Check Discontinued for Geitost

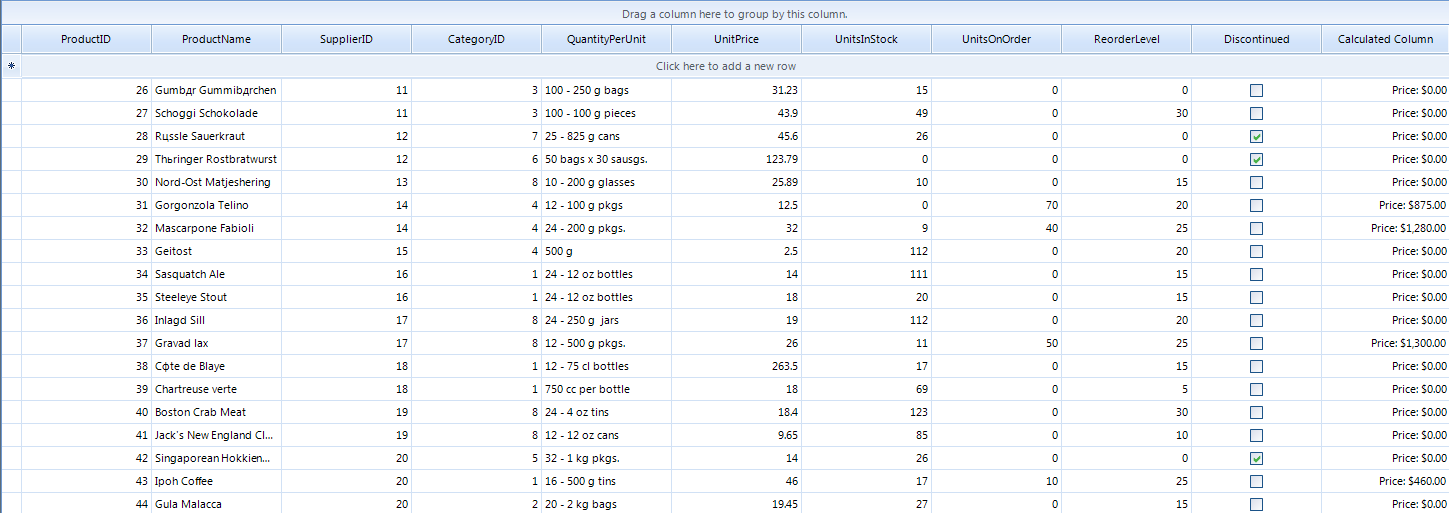1256,251
